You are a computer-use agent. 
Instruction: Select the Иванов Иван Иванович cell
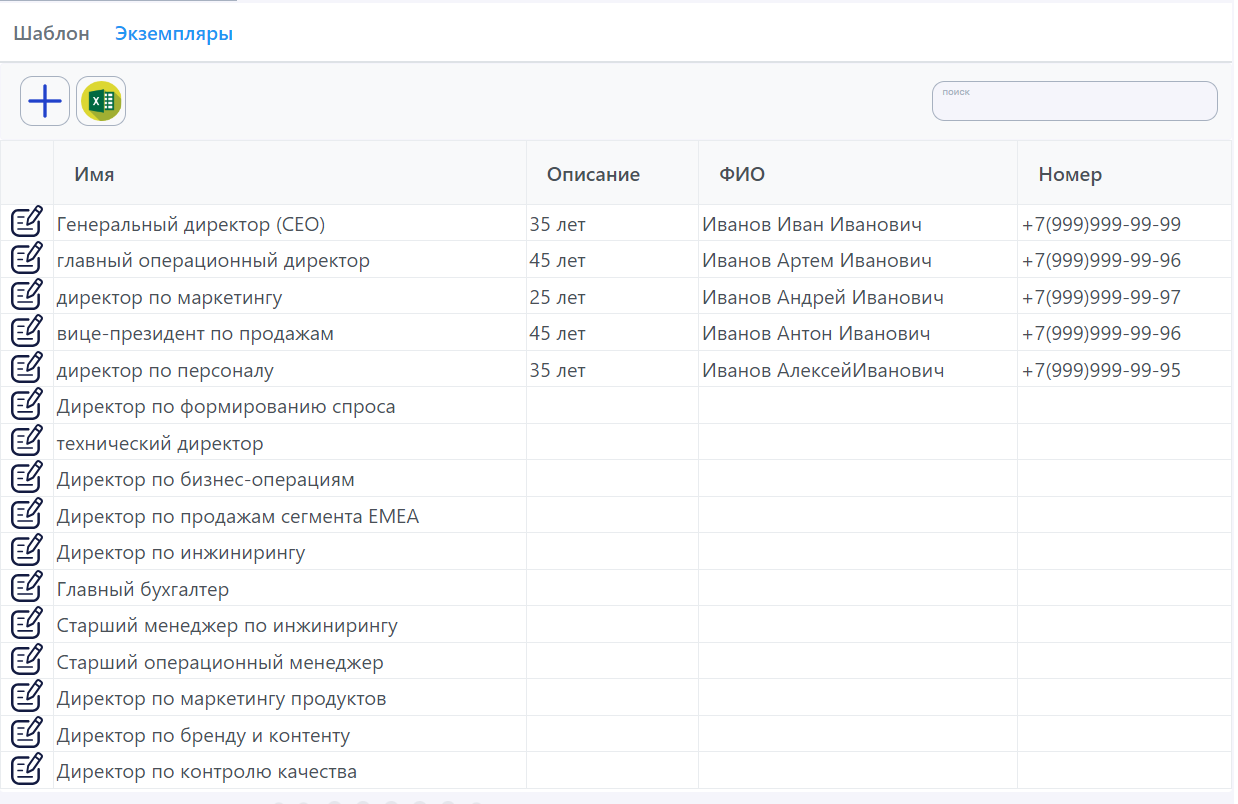812,225
